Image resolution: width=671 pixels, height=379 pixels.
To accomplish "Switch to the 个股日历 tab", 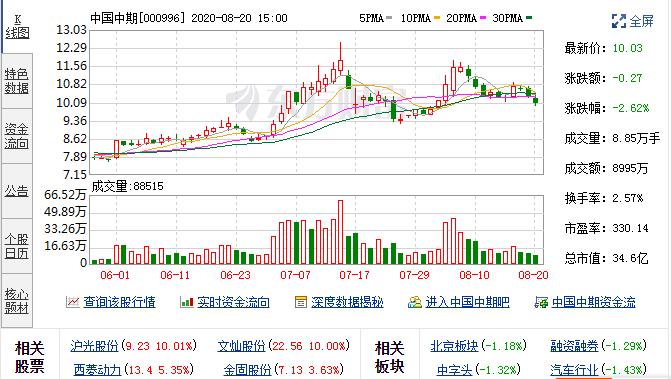I will point(17,246).
